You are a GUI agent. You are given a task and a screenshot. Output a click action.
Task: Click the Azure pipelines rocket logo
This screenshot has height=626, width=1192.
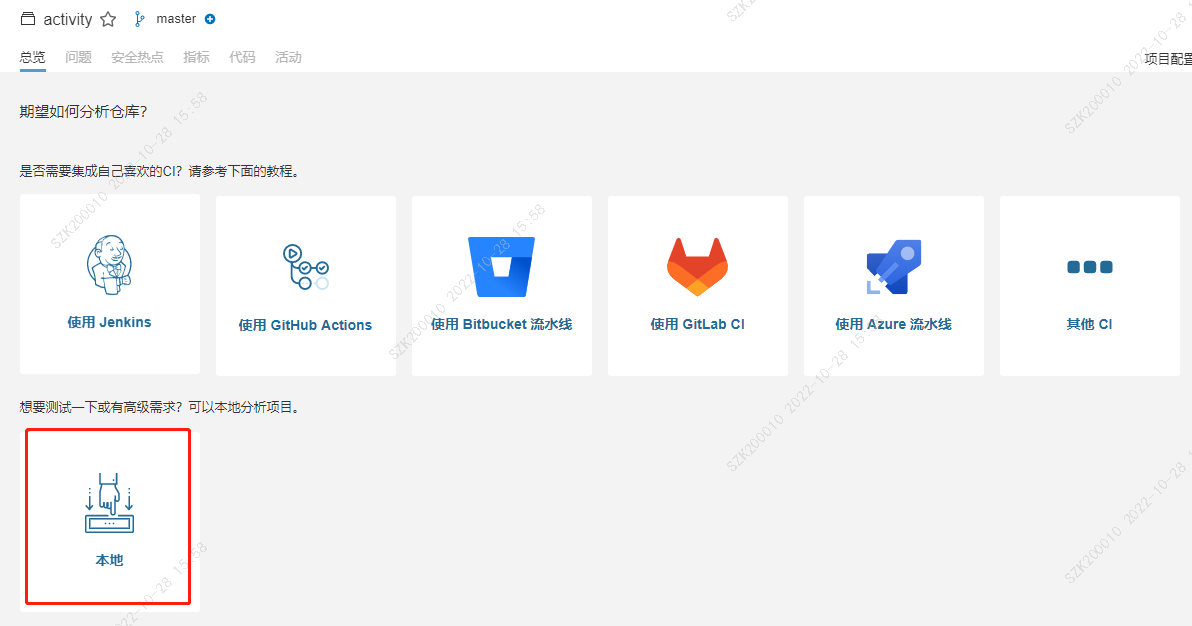click(893, 266)
